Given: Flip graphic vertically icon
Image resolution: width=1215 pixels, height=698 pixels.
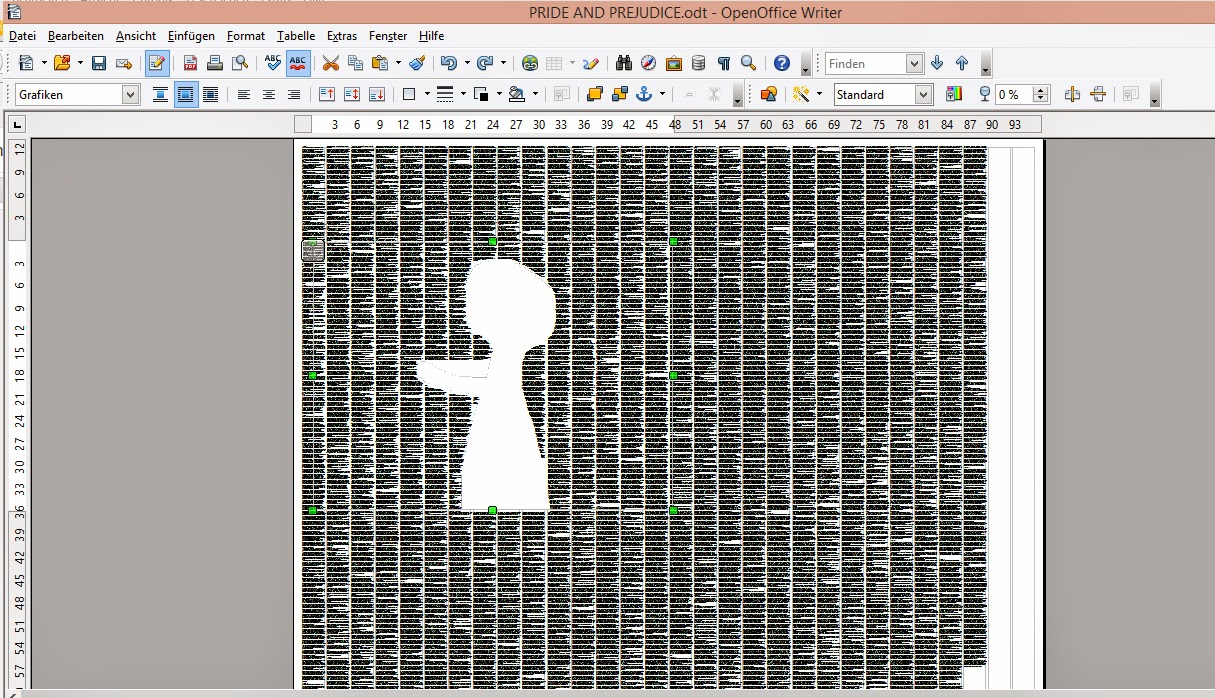Looking at the screenshot, I should pos(1098,94).
